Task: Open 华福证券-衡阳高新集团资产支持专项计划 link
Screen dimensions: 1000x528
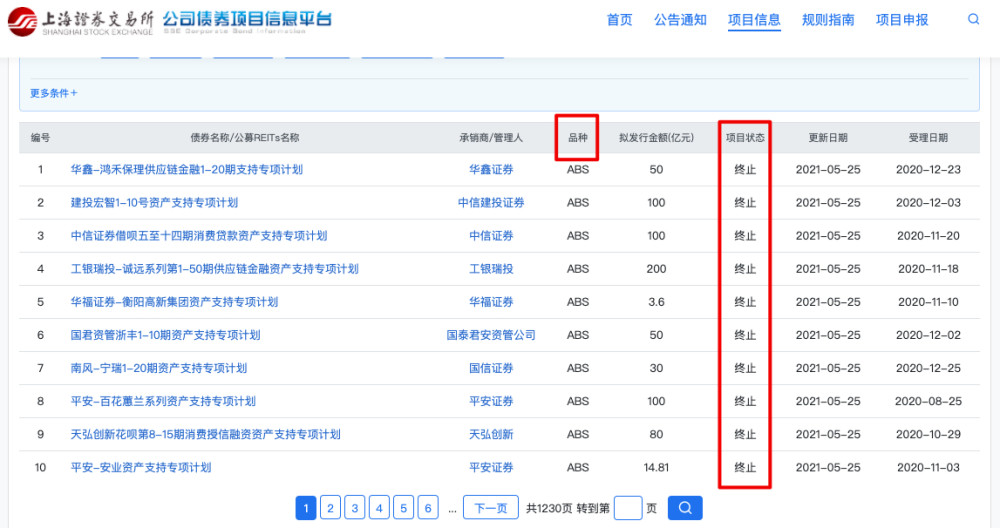Action: 174,302
